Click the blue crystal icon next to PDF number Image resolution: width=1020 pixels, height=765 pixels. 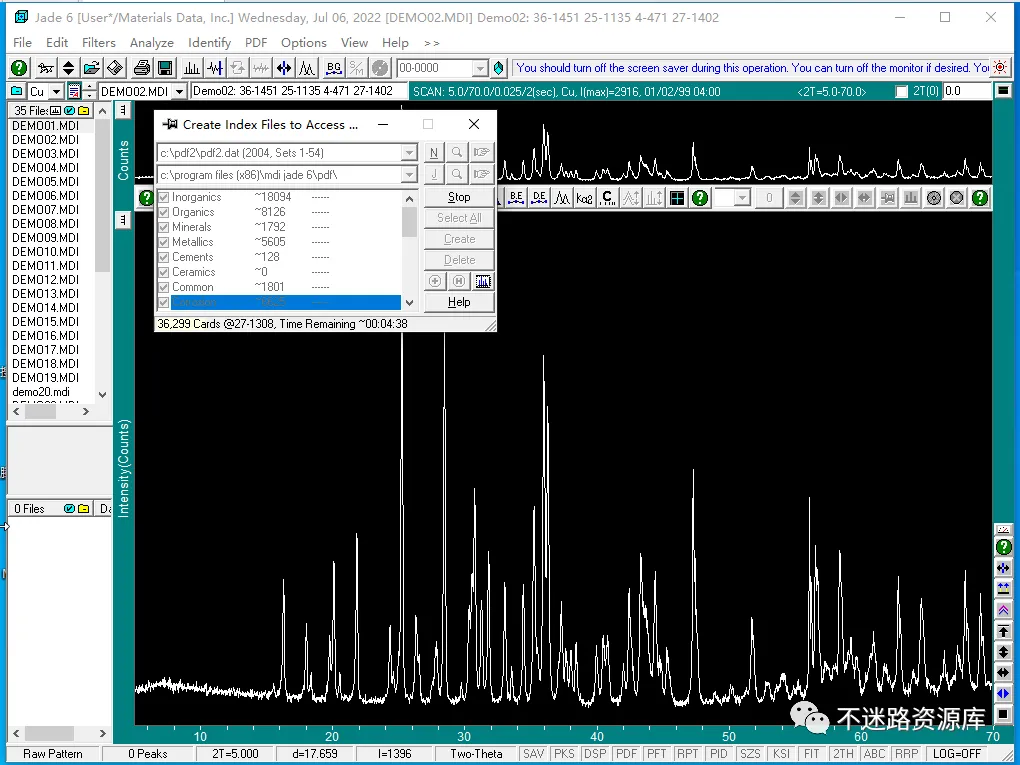point(499,68)
